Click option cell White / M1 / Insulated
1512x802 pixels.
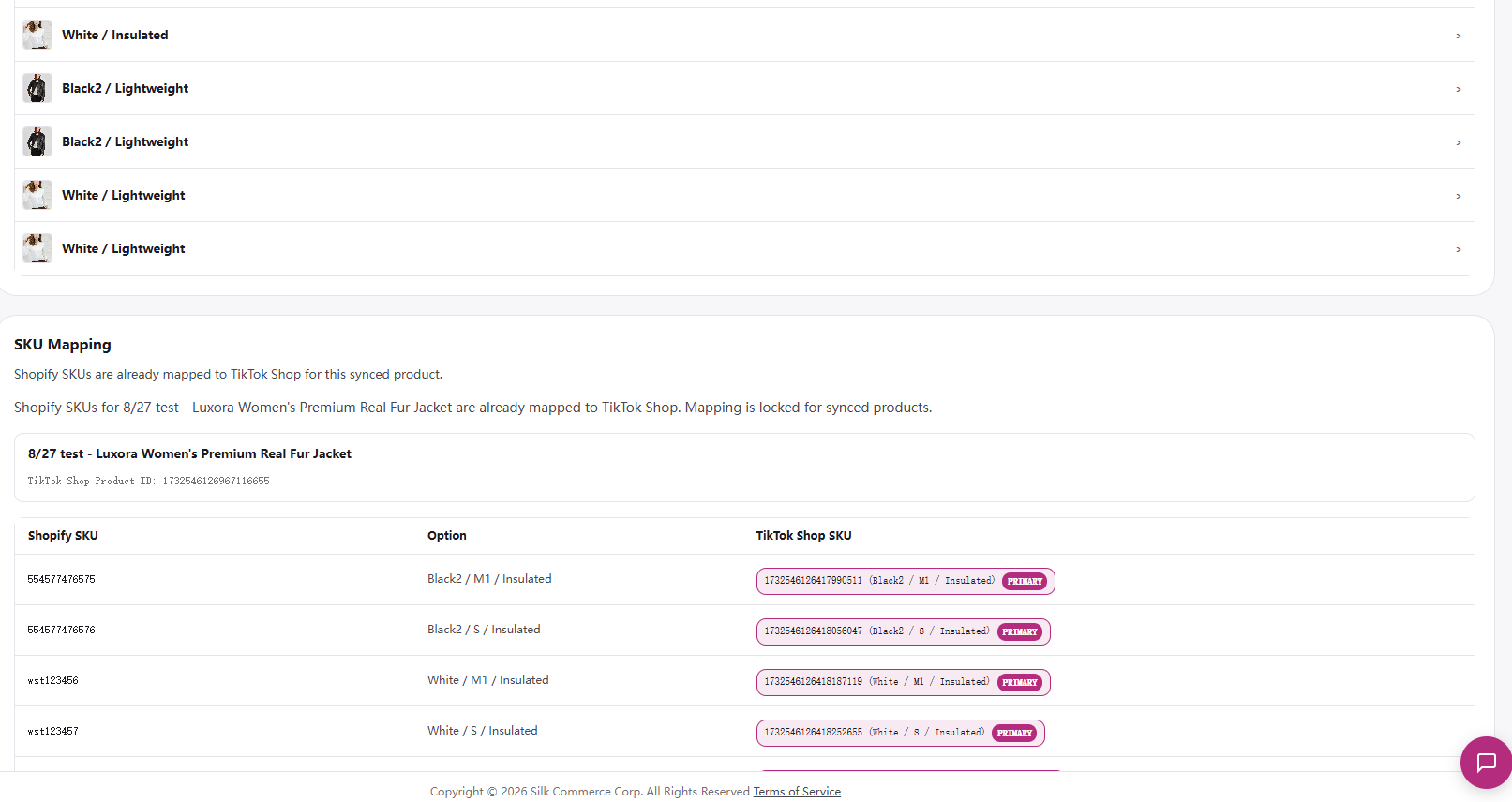click(x=487, y=680)
